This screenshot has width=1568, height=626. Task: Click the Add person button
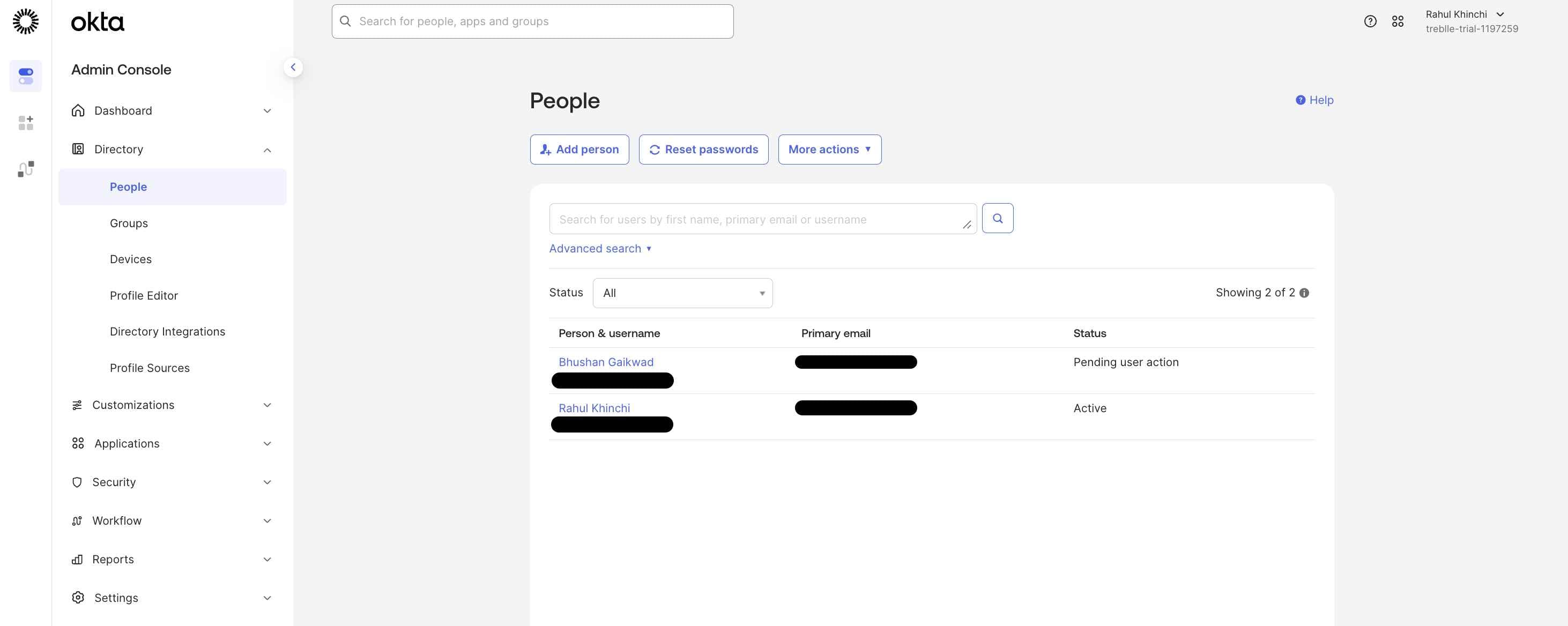[579, 150]
